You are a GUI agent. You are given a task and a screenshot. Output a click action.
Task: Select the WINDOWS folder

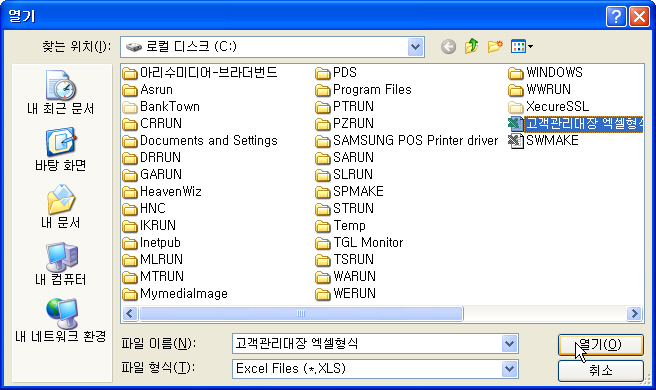click(546, 73)
